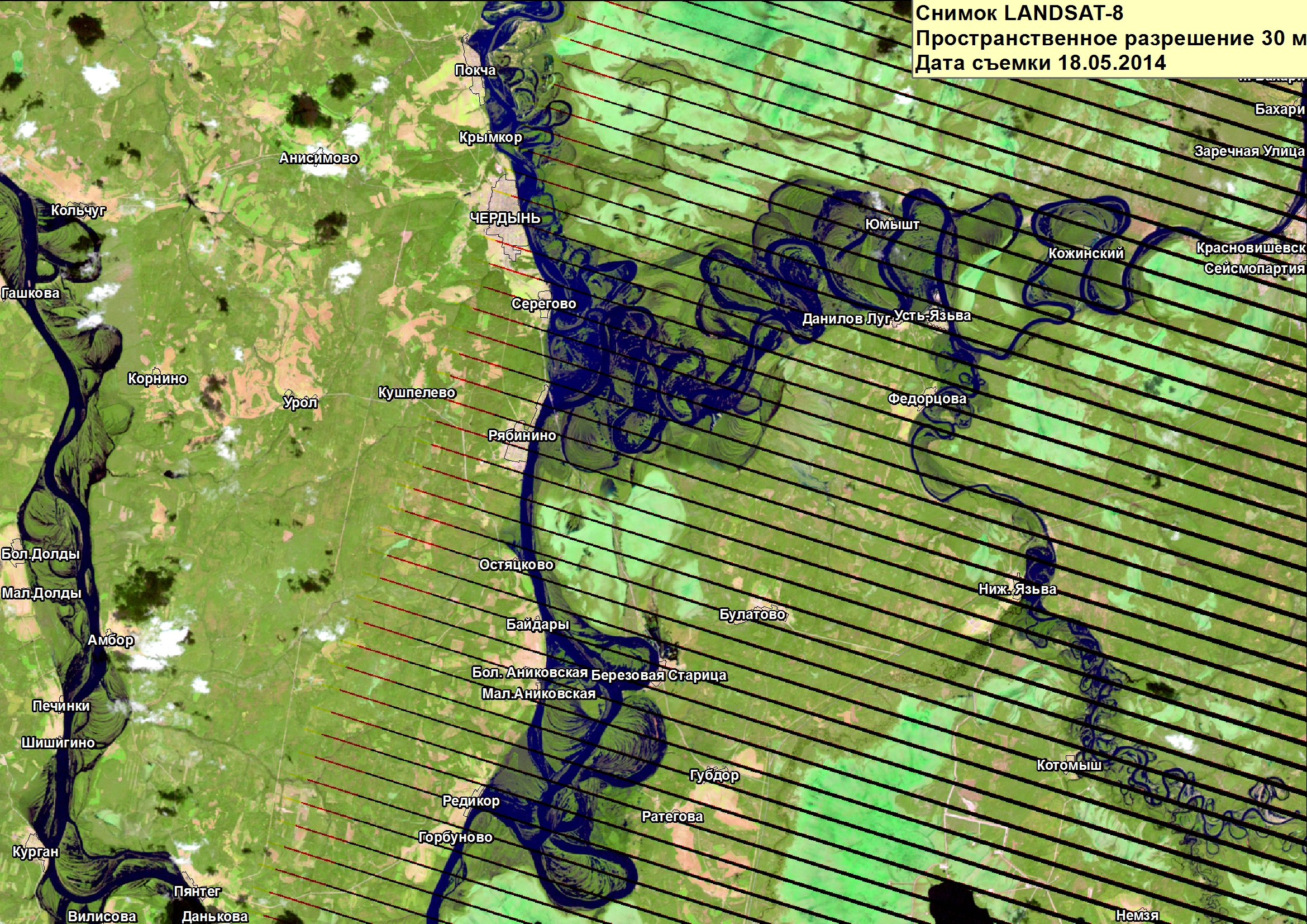Select the Данькова label

[214, 917]
